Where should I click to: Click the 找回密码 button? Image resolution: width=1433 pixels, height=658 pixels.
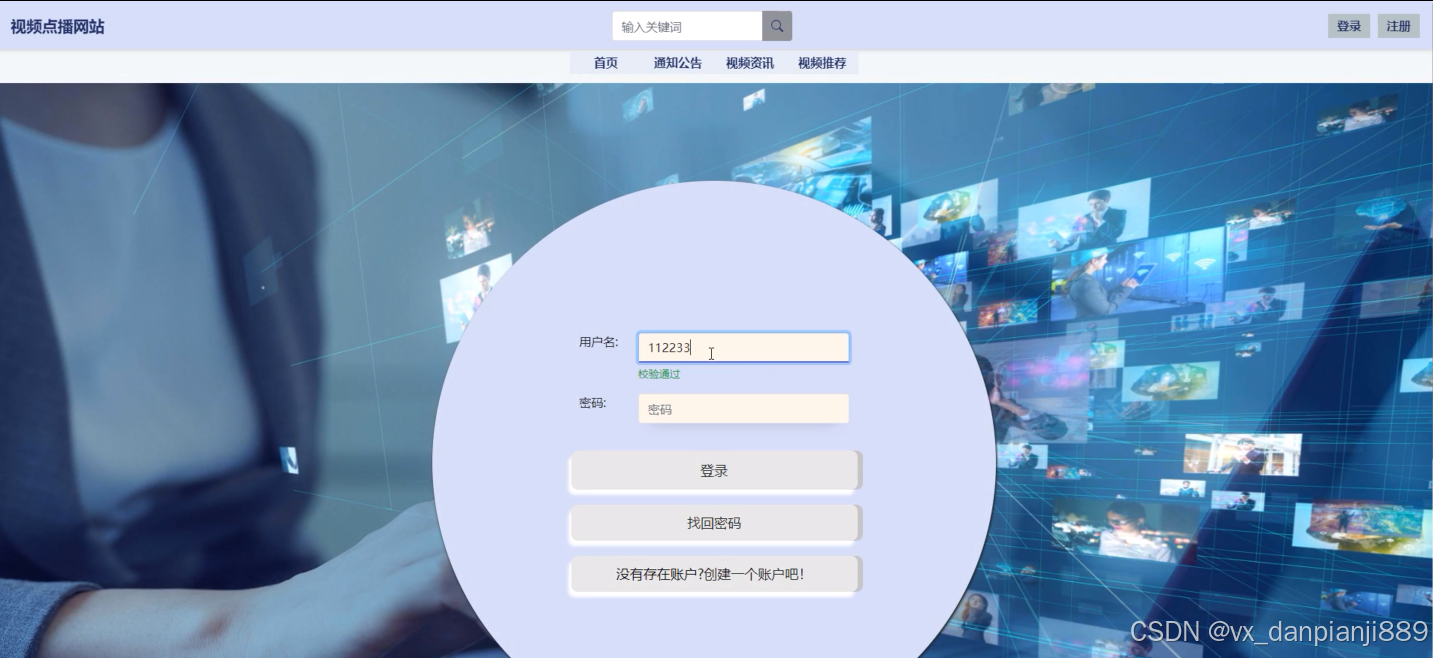714,523
